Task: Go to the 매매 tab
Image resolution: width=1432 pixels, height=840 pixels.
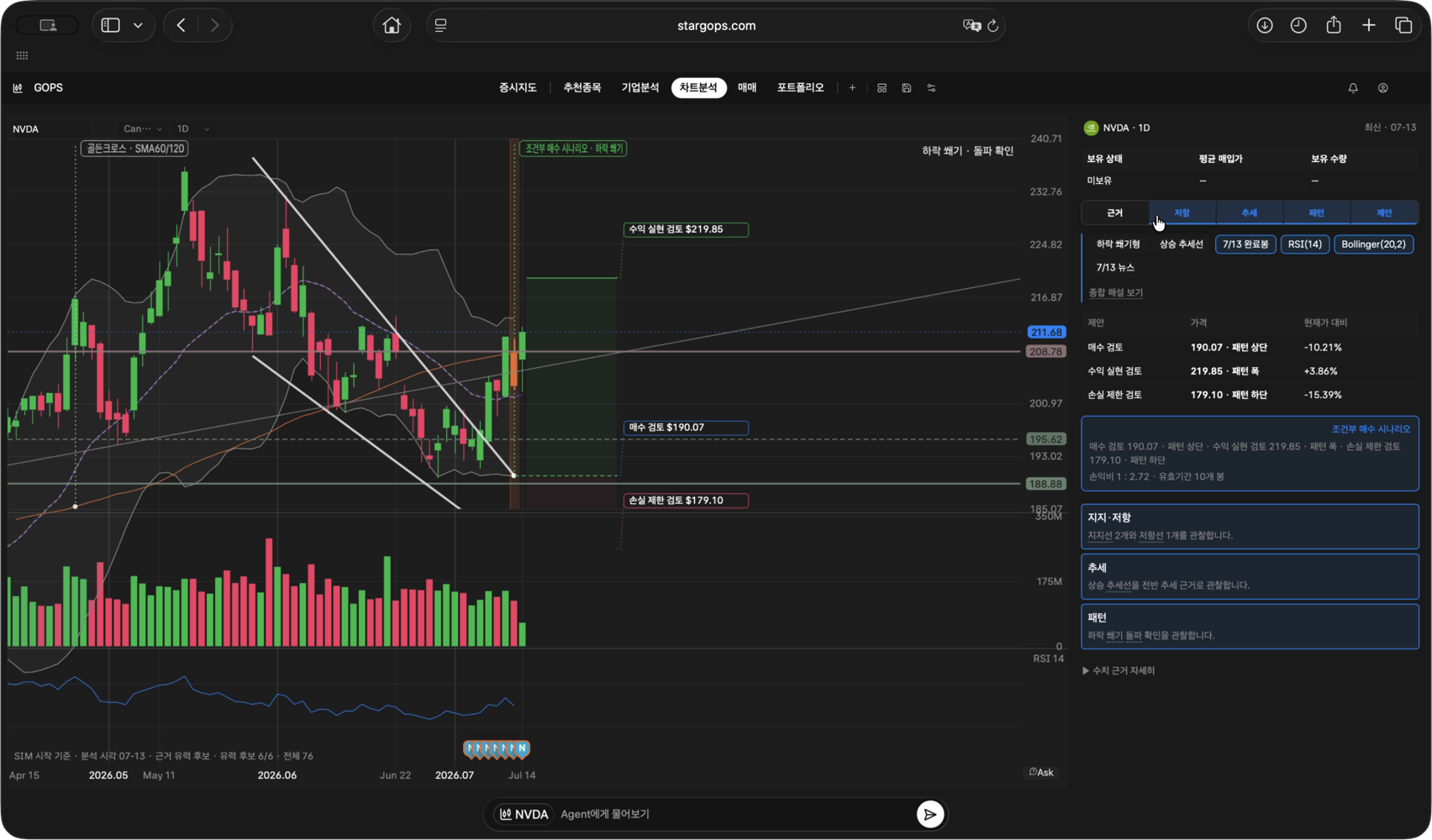Action: 747,87
